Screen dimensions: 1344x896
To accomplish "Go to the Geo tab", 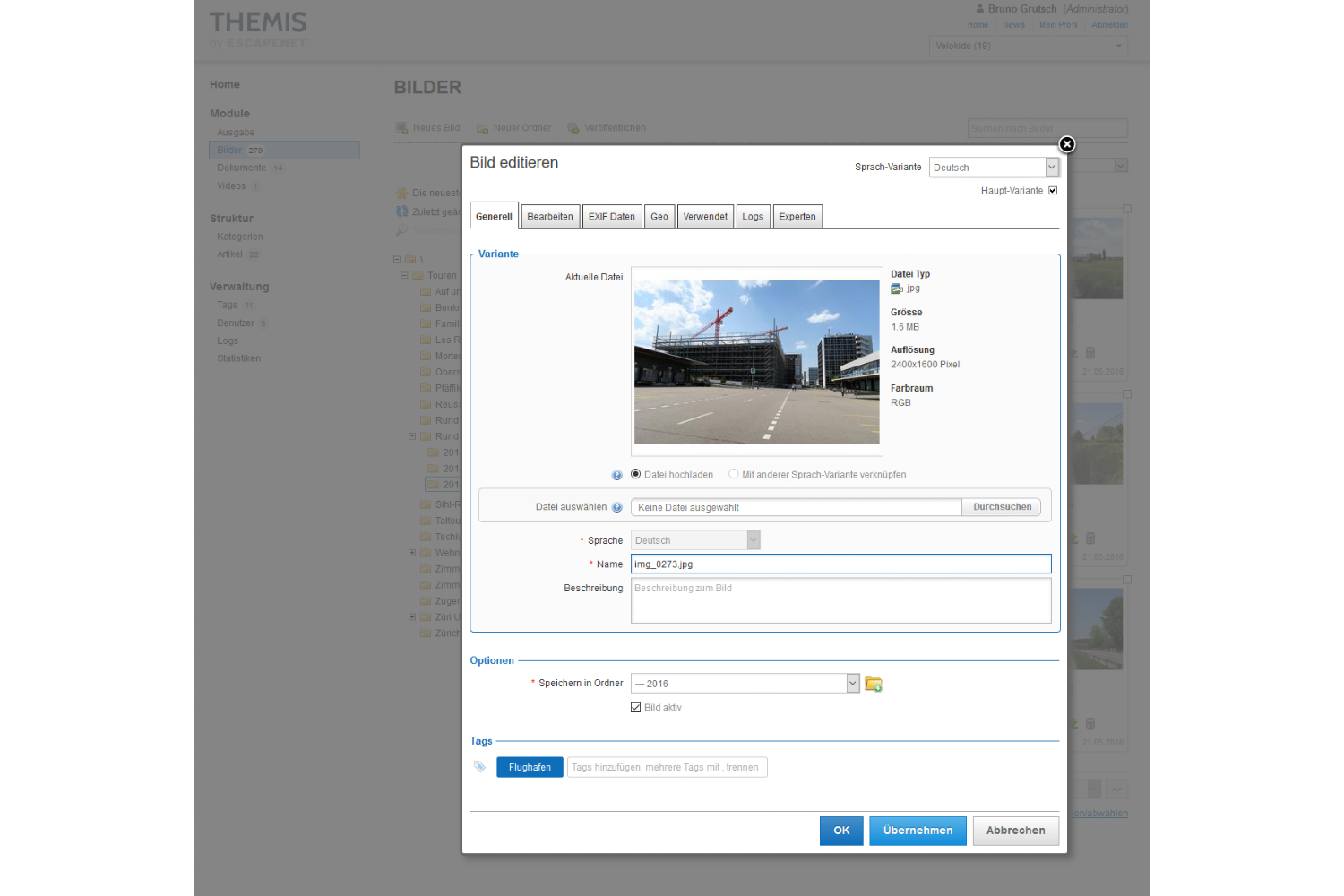I will 659,217.
